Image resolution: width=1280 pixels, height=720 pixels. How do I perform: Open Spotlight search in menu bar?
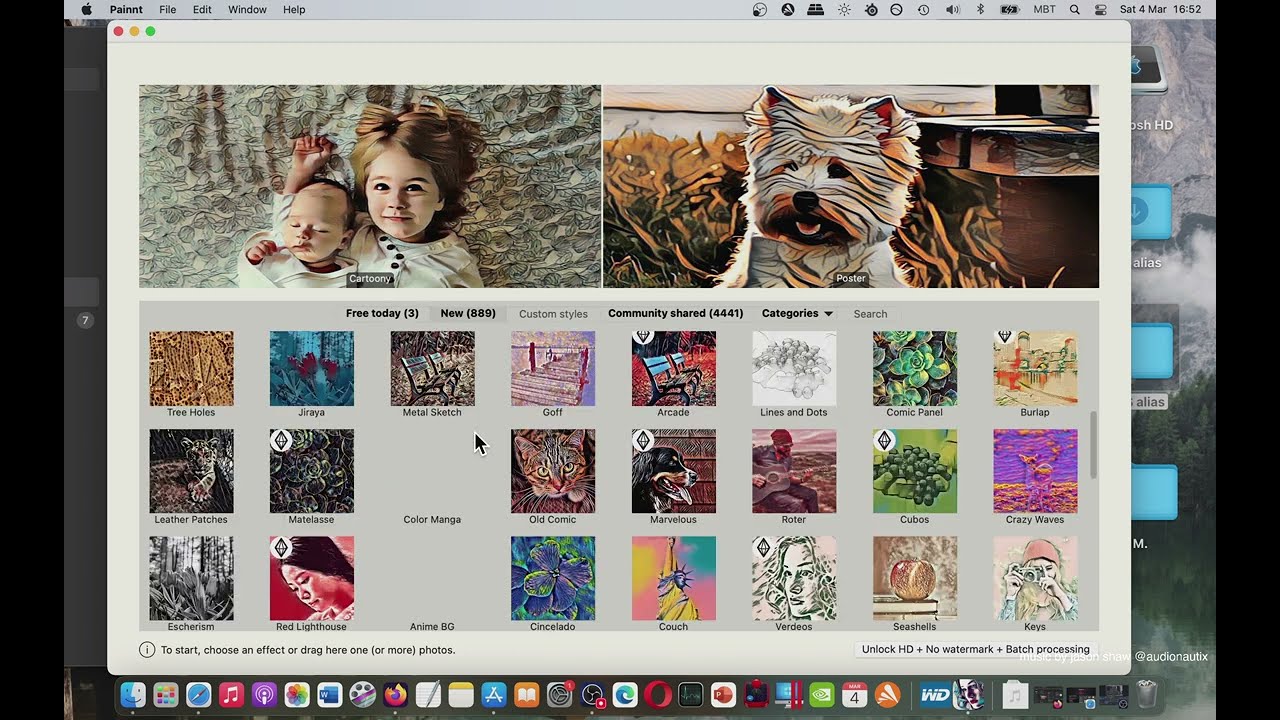(1075, 9)
